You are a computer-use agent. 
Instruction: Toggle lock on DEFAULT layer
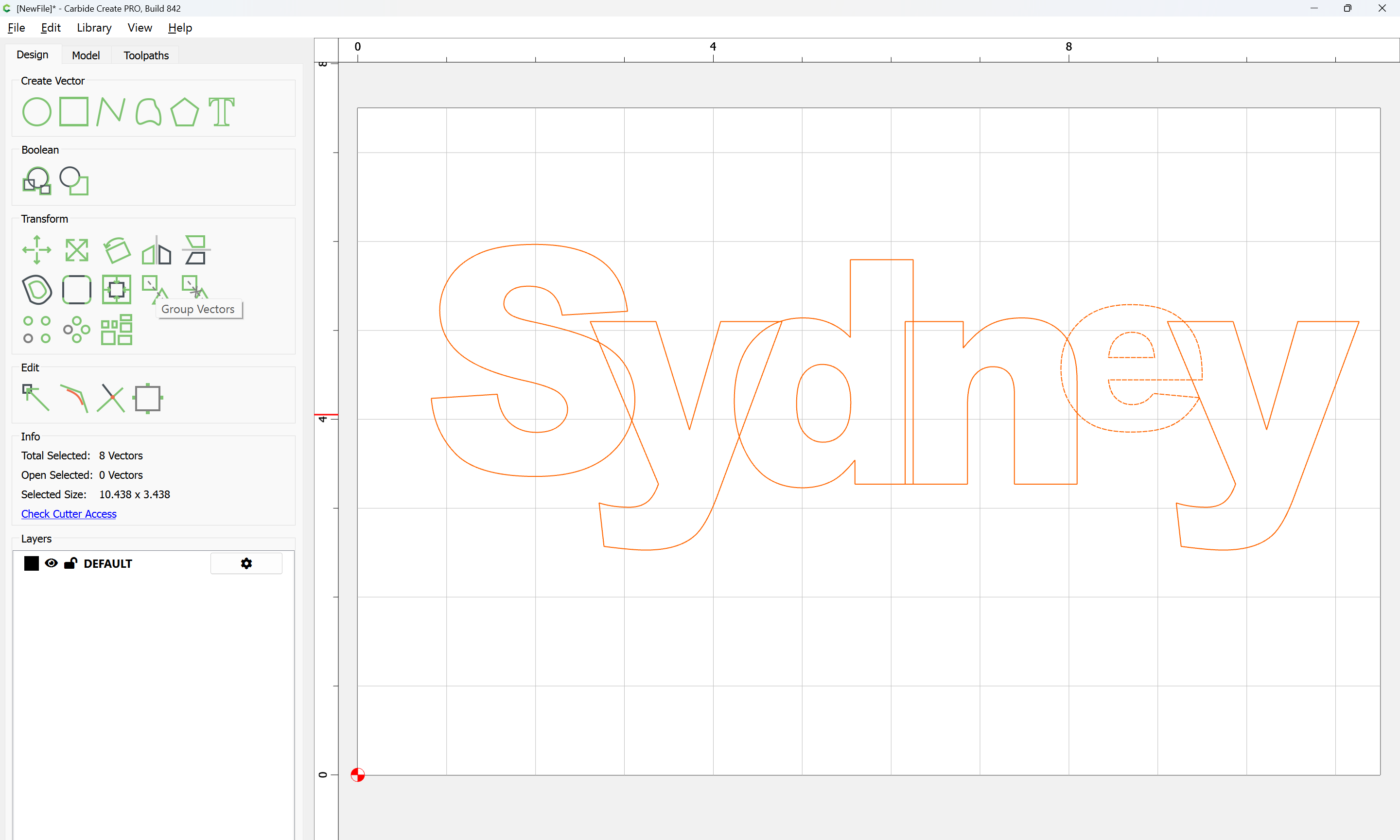point(71,563)
